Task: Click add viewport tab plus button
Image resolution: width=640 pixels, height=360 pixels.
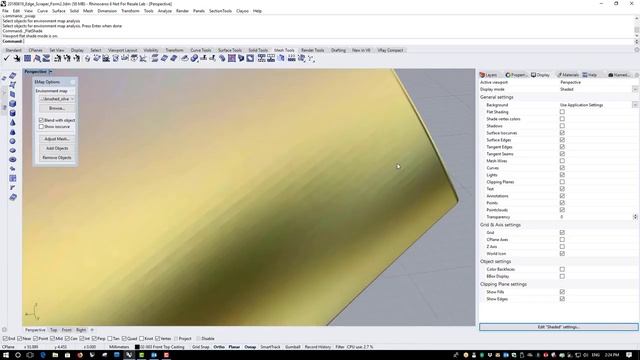Action: coord(92,330)
